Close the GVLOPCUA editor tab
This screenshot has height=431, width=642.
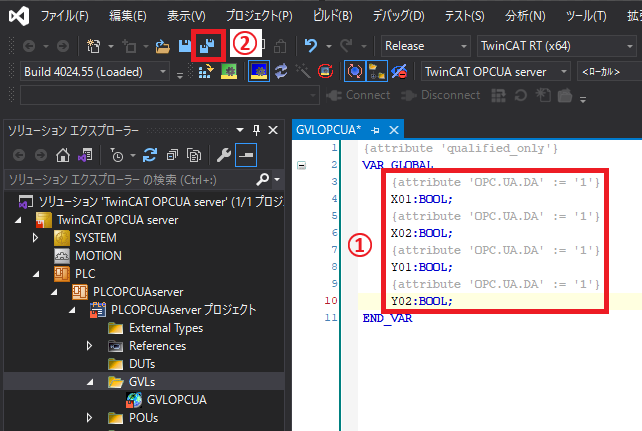pos(394,130)
